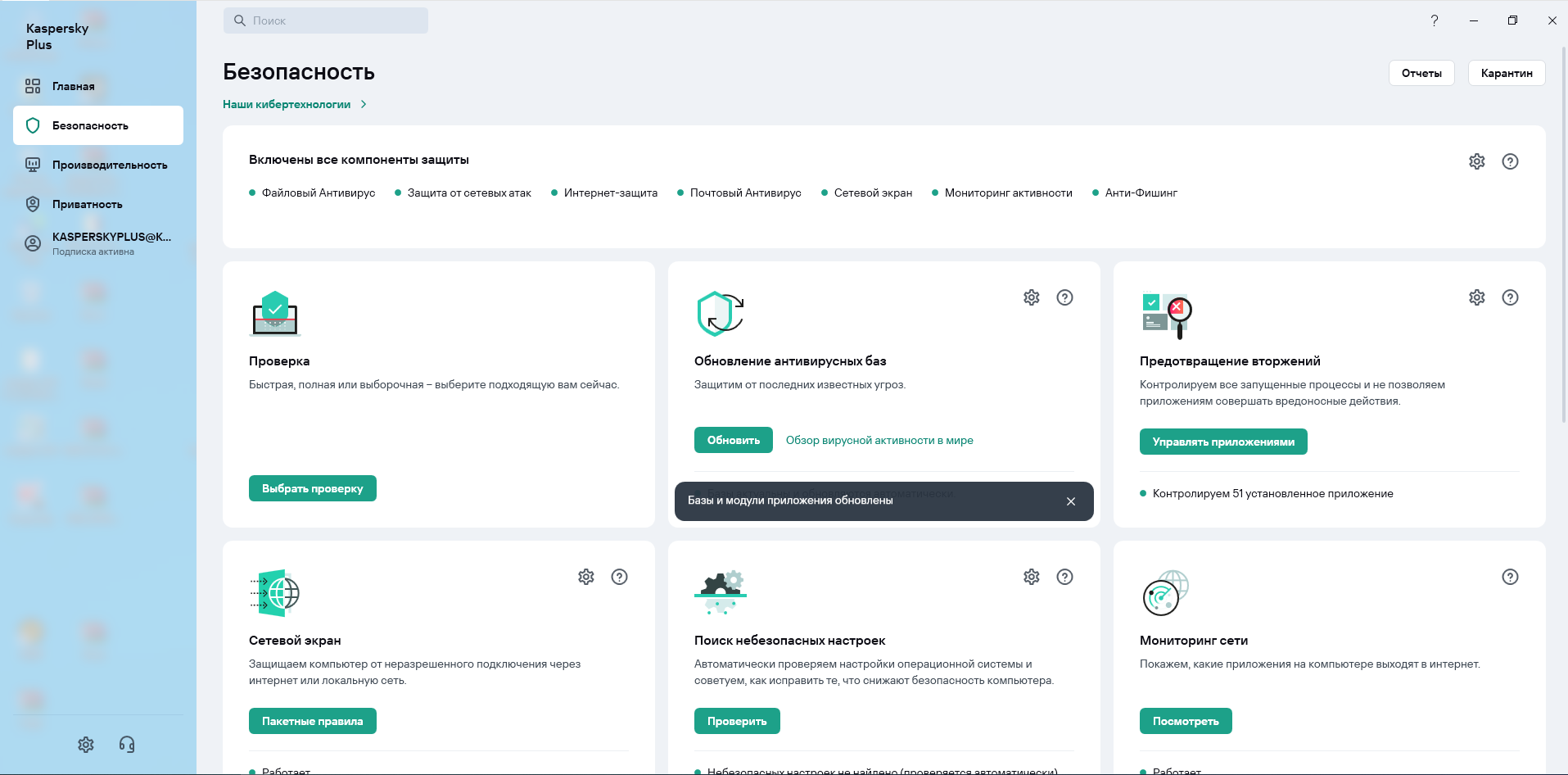1568x775 pixels.
Task: Open application settings gear in sidebar bottom
Action: point(86,744)
